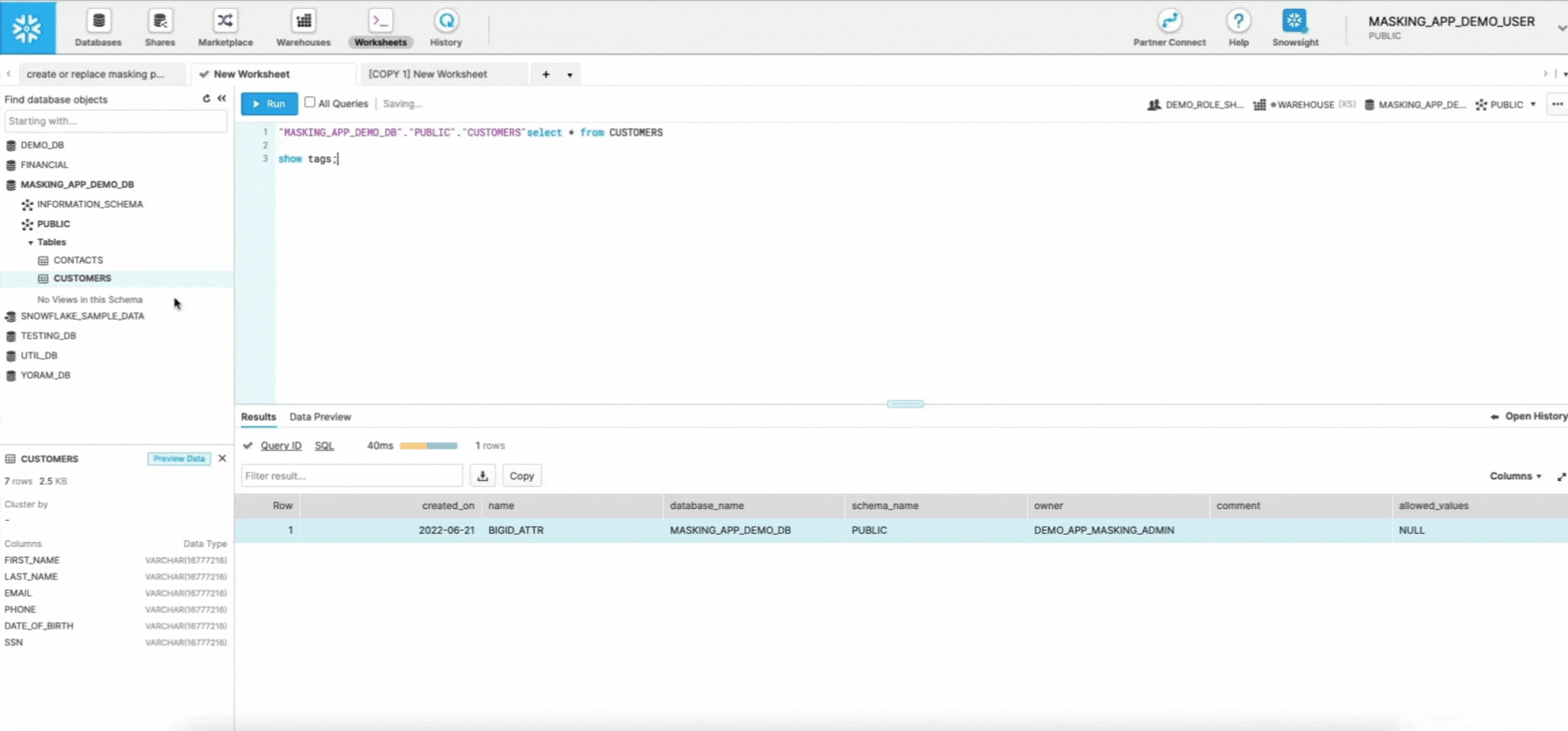Collapse the Tables tree node

click(x=30, y=242)
